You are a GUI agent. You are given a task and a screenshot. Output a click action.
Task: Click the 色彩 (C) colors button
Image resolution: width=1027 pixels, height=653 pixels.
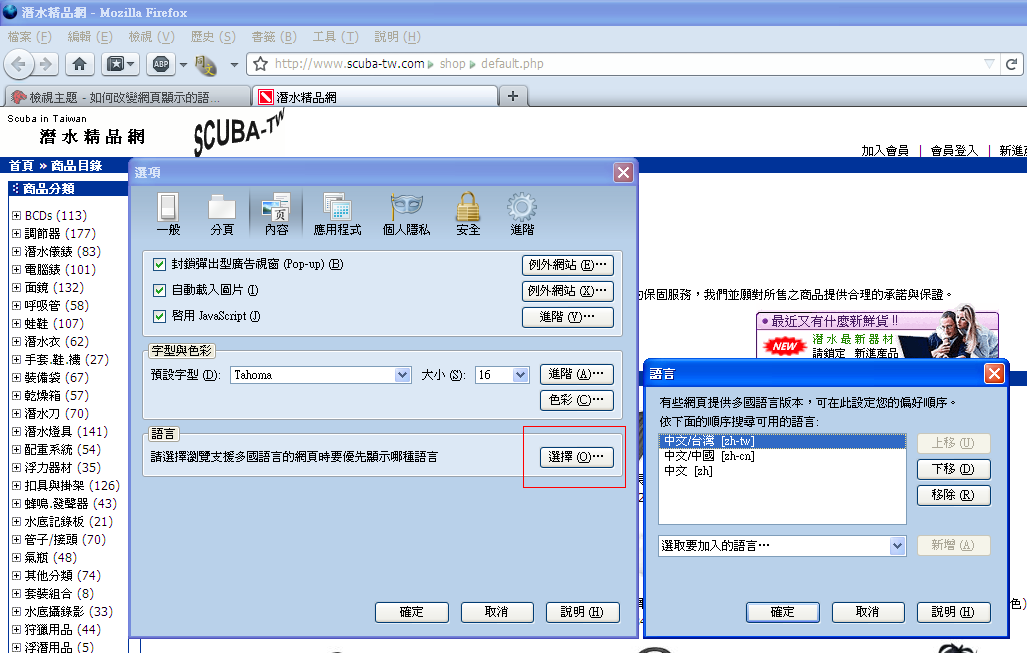click(x=576, y=400)
